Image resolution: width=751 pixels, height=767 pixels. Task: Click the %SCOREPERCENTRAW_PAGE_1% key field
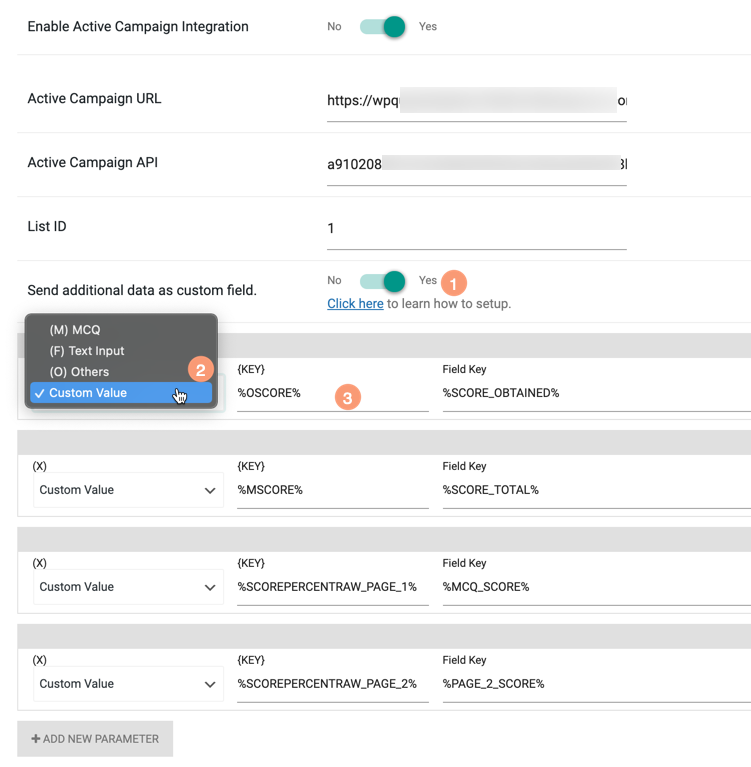(333, 587)
